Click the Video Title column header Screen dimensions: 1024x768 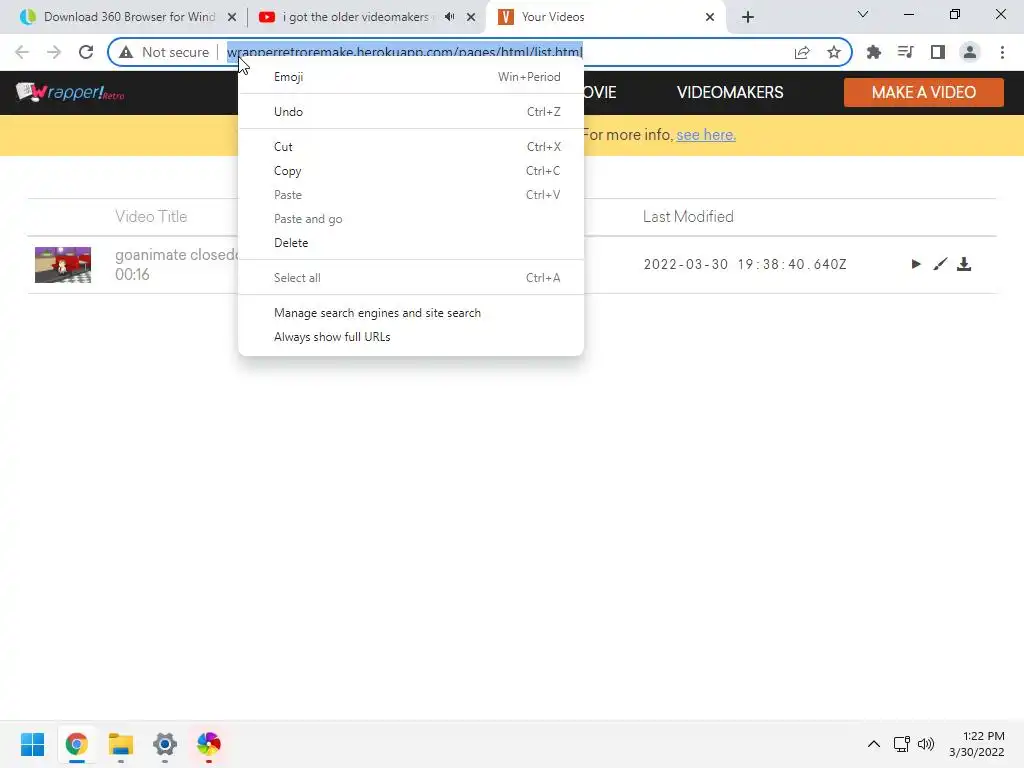[151, 217]
